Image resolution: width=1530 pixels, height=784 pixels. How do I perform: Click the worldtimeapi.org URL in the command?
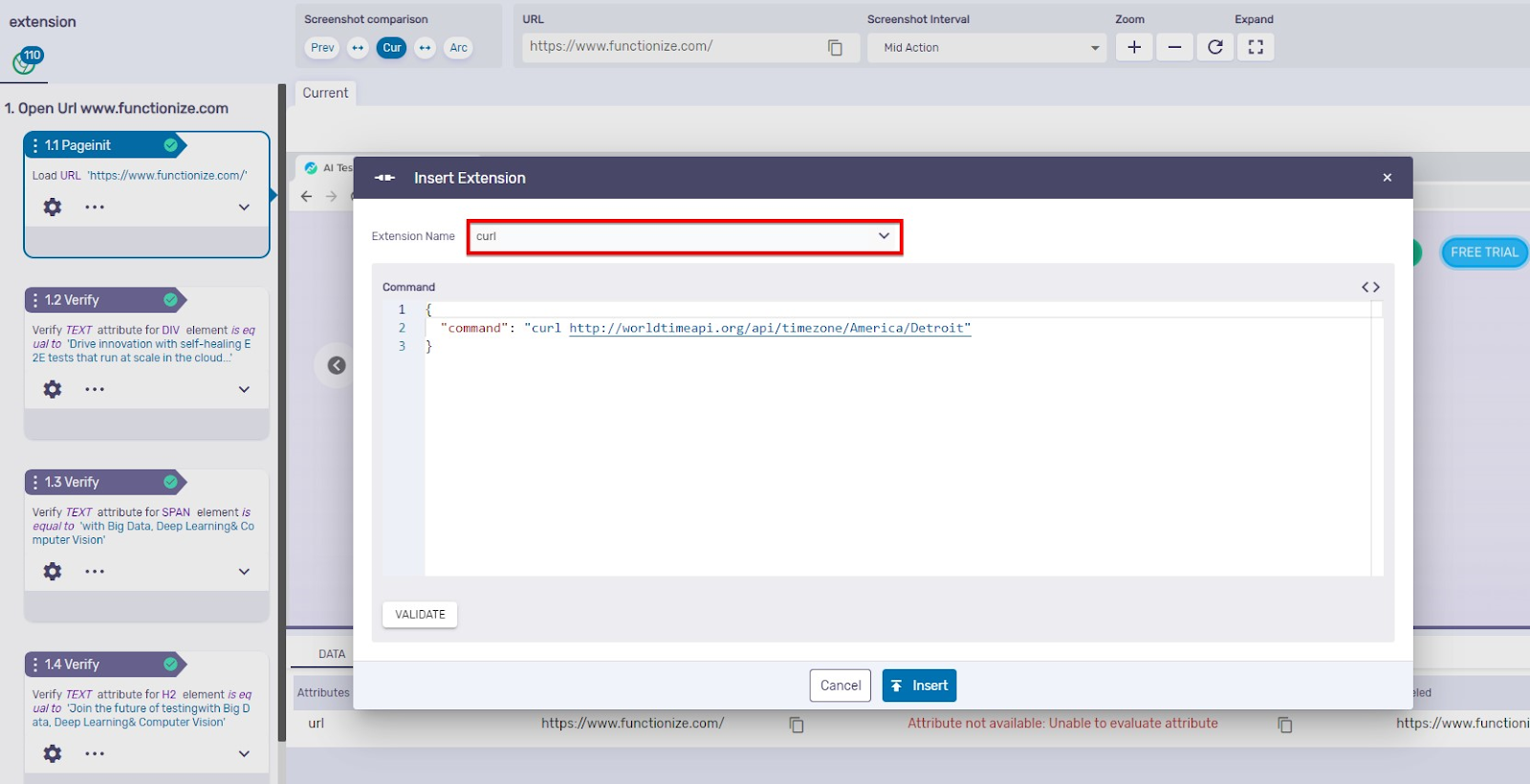pyautogui.click(x=770, y=328)
